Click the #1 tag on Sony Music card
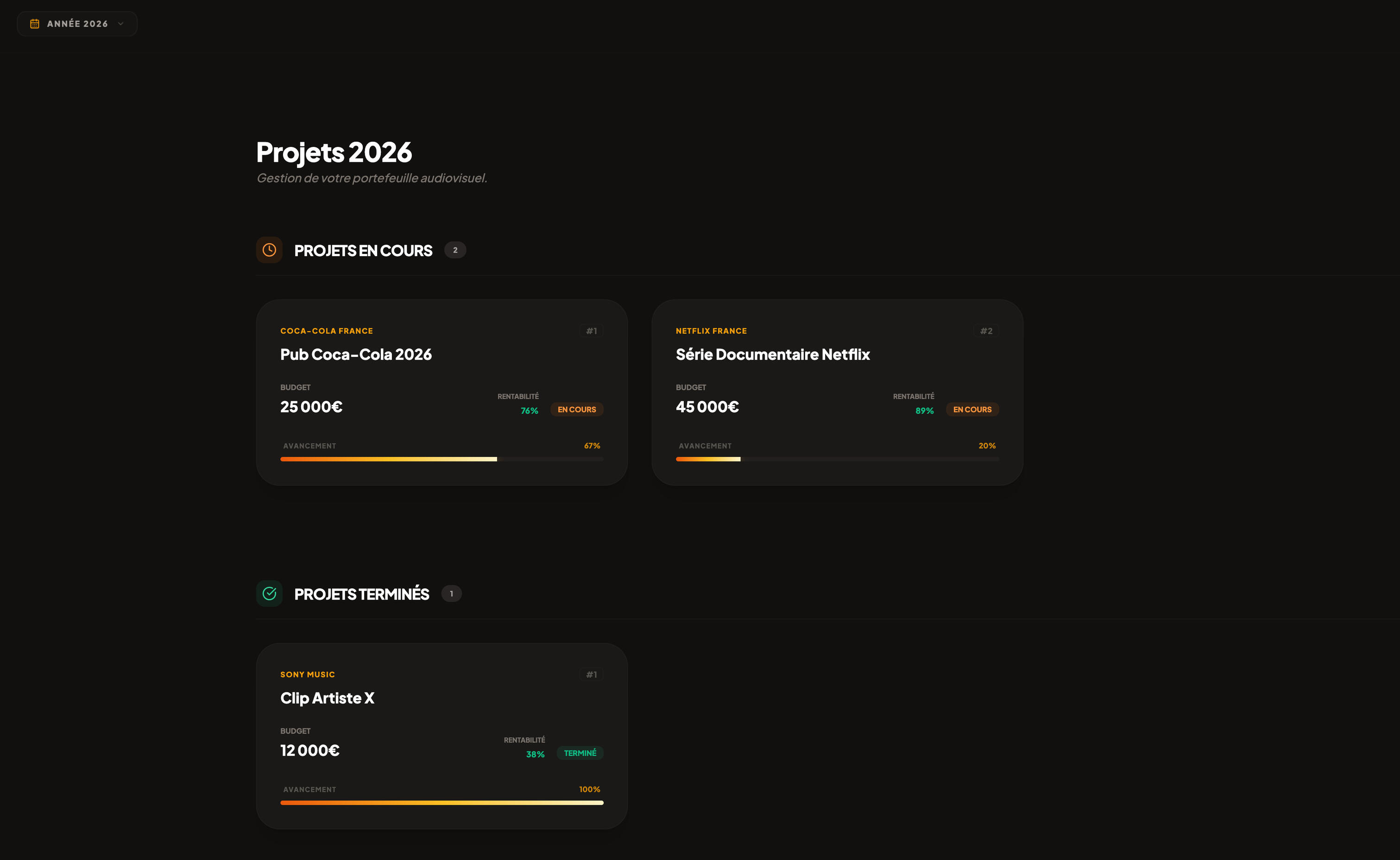Viewport: 1400px width, 860px height. [592, 675]
